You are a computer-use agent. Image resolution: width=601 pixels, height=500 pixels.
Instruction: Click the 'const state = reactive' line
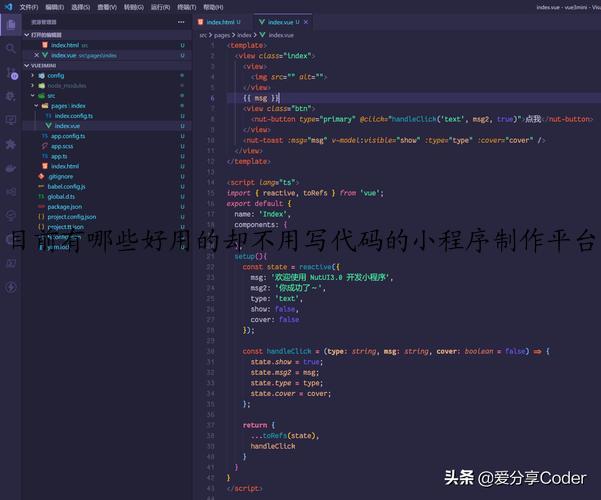coord(291,267)
